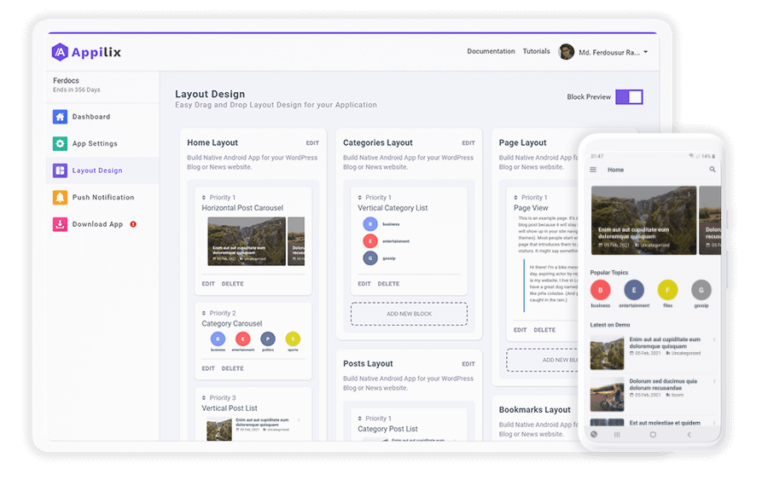Open the Tutorials menu item
The height and width of the screenshot is (480, 768).
tap(536, 52)
